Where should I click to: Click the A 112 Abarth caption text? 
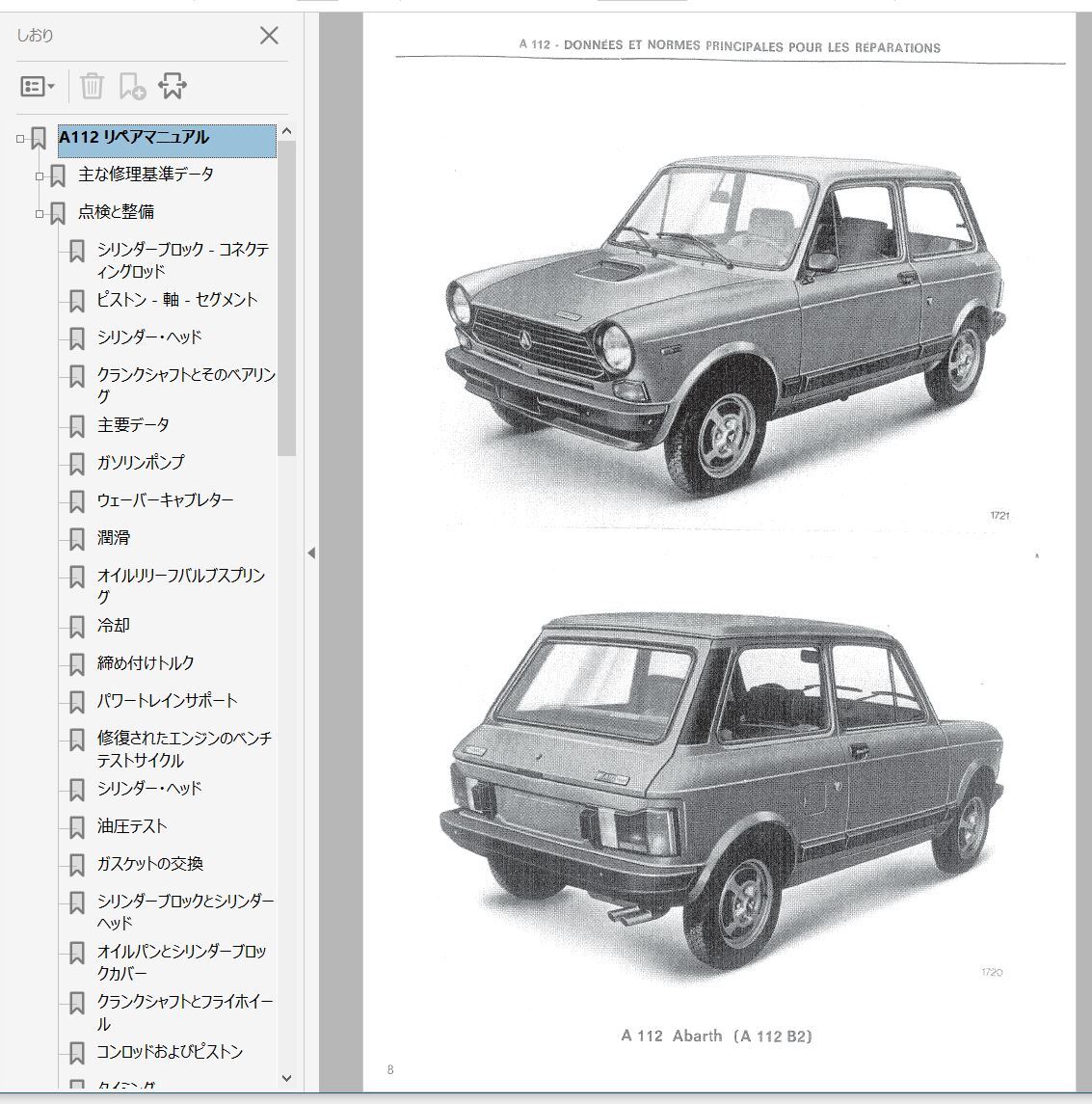click(716, 1037)
